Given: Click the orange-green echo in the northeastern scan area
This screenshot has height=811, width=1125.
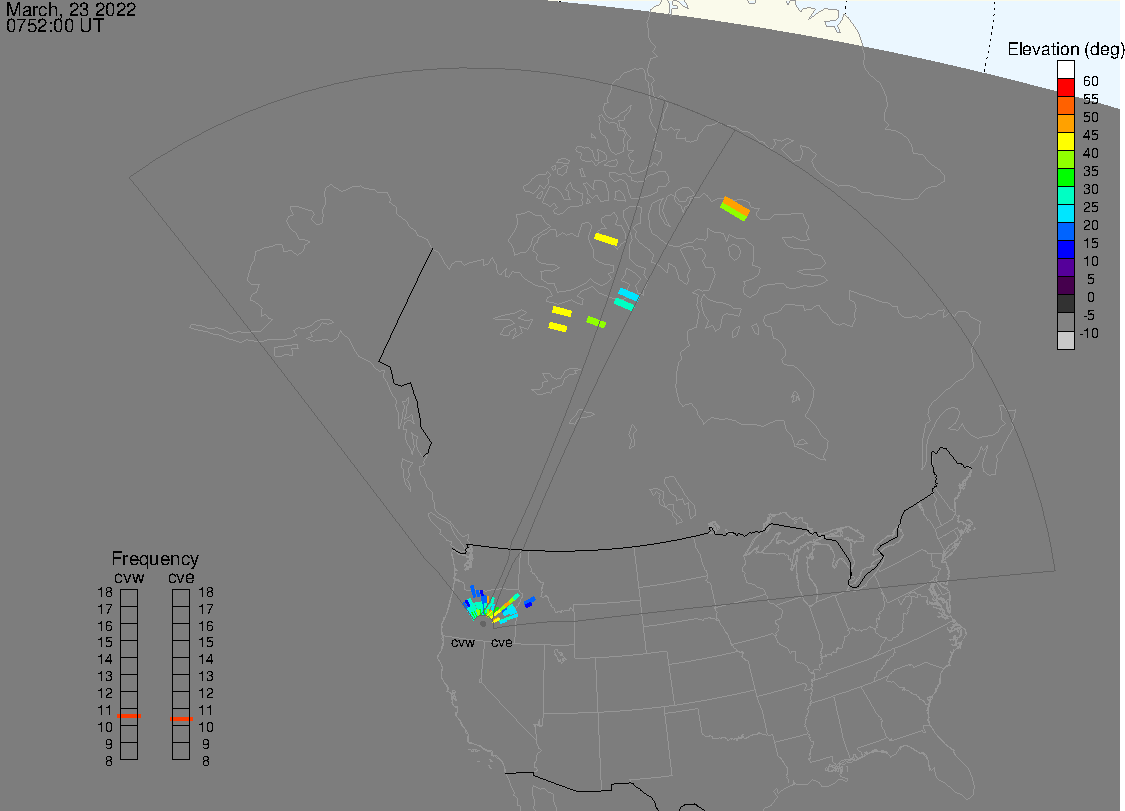Looking at the screenshot, I should (x=735, y=208).
